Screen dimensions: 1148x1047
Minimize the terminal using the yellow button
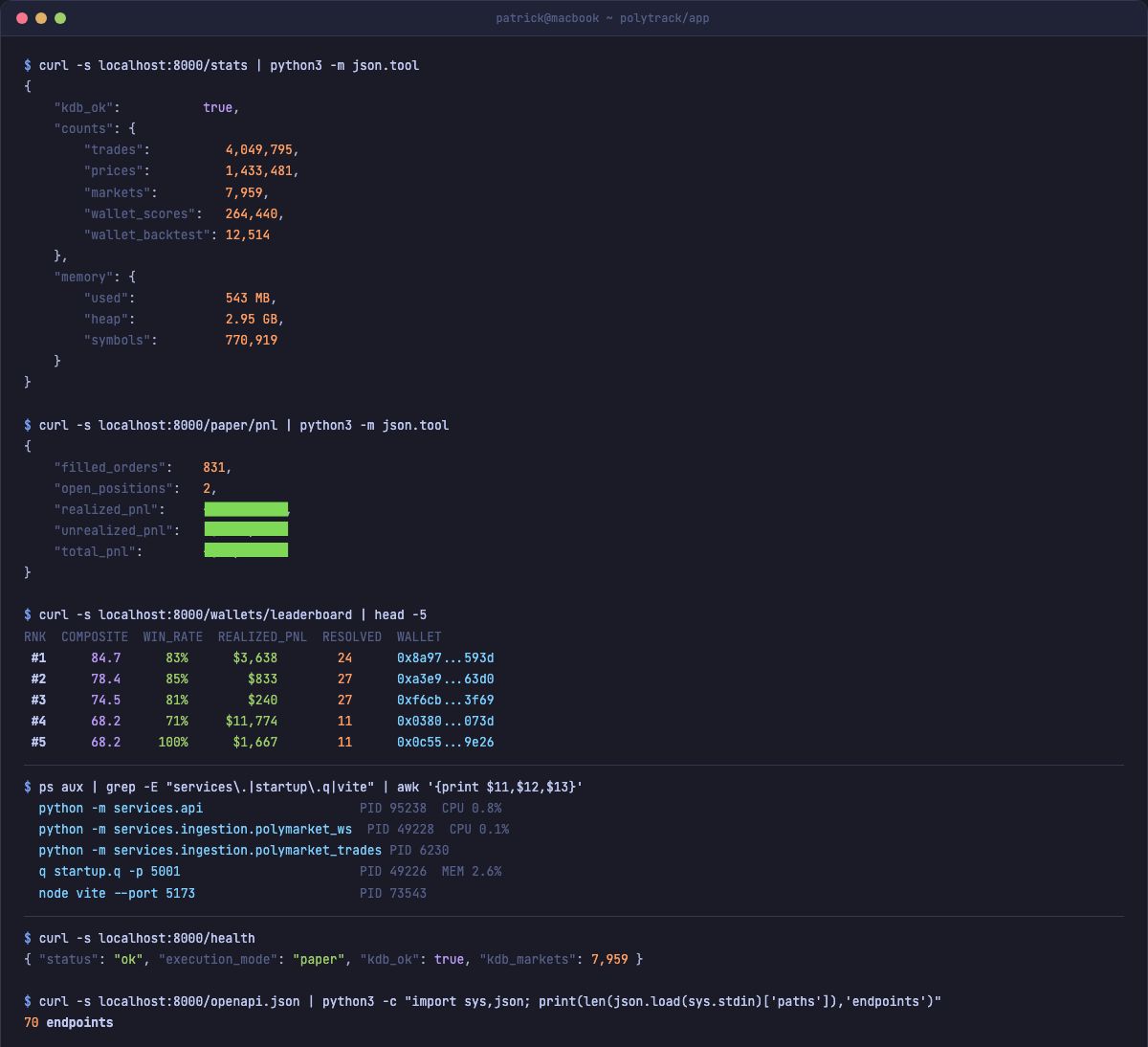pyautogui.click(x=41, y=18)
